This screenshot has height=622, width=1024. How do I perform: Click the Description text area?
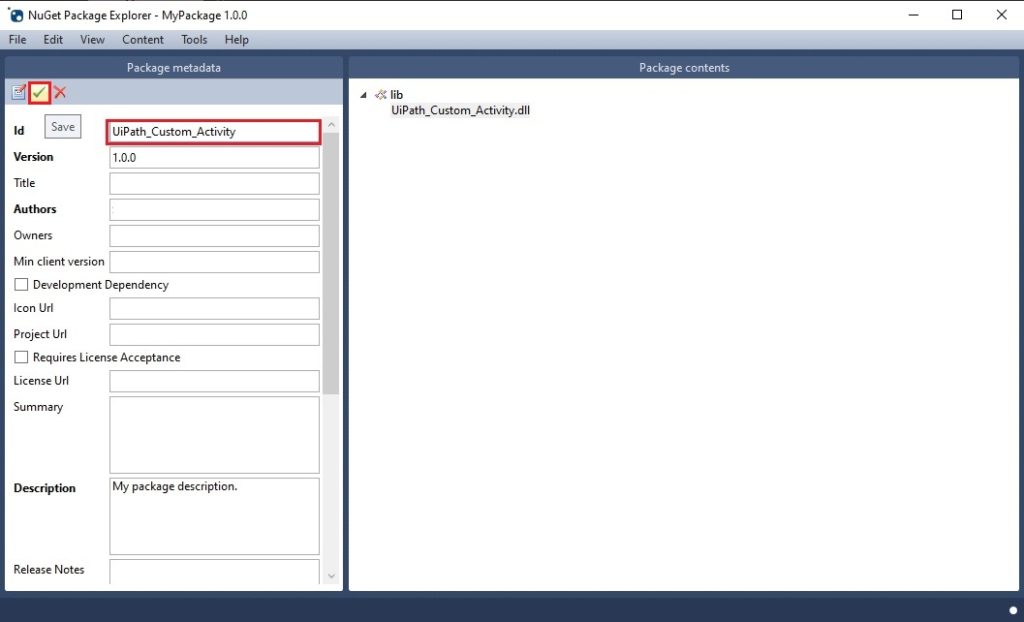coord(214,516)
